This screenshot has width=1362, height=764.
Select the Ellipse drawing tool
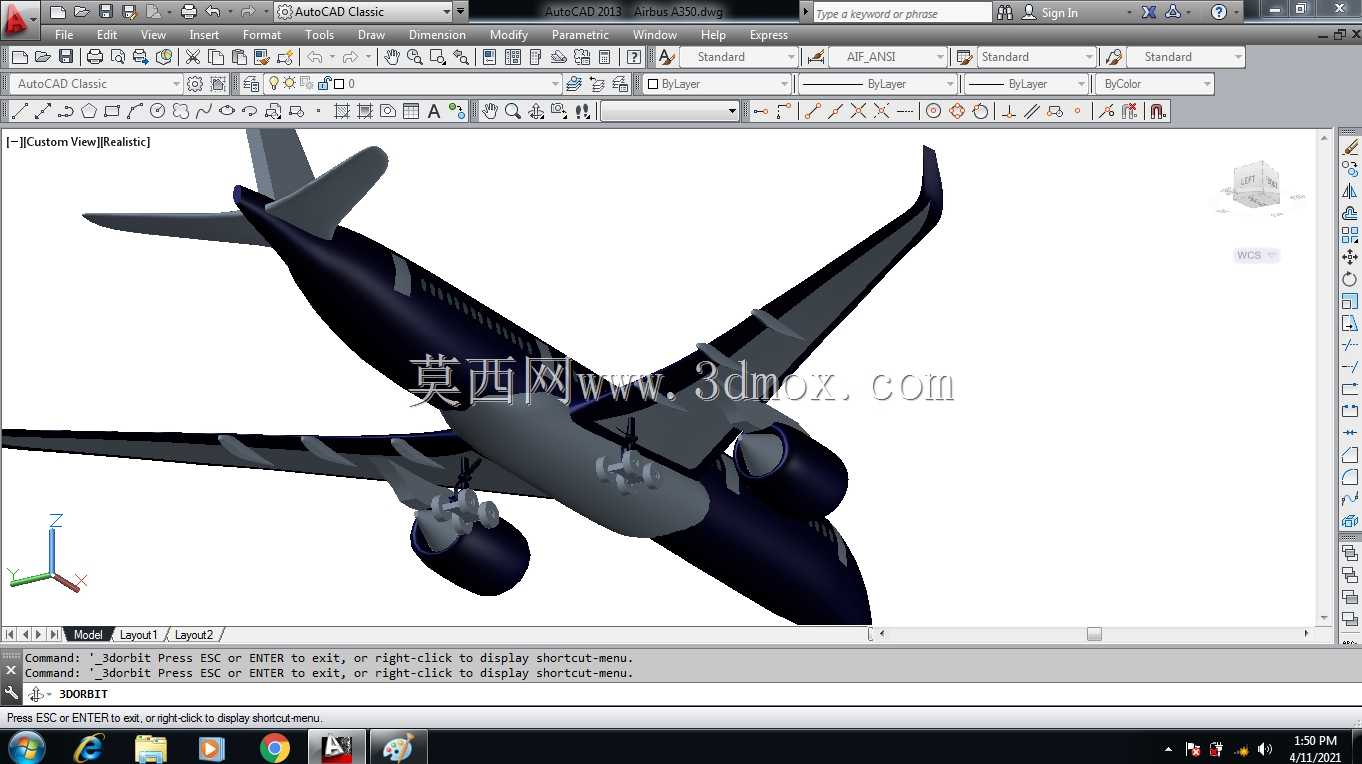pyautogui.click(x=227, y=111)
